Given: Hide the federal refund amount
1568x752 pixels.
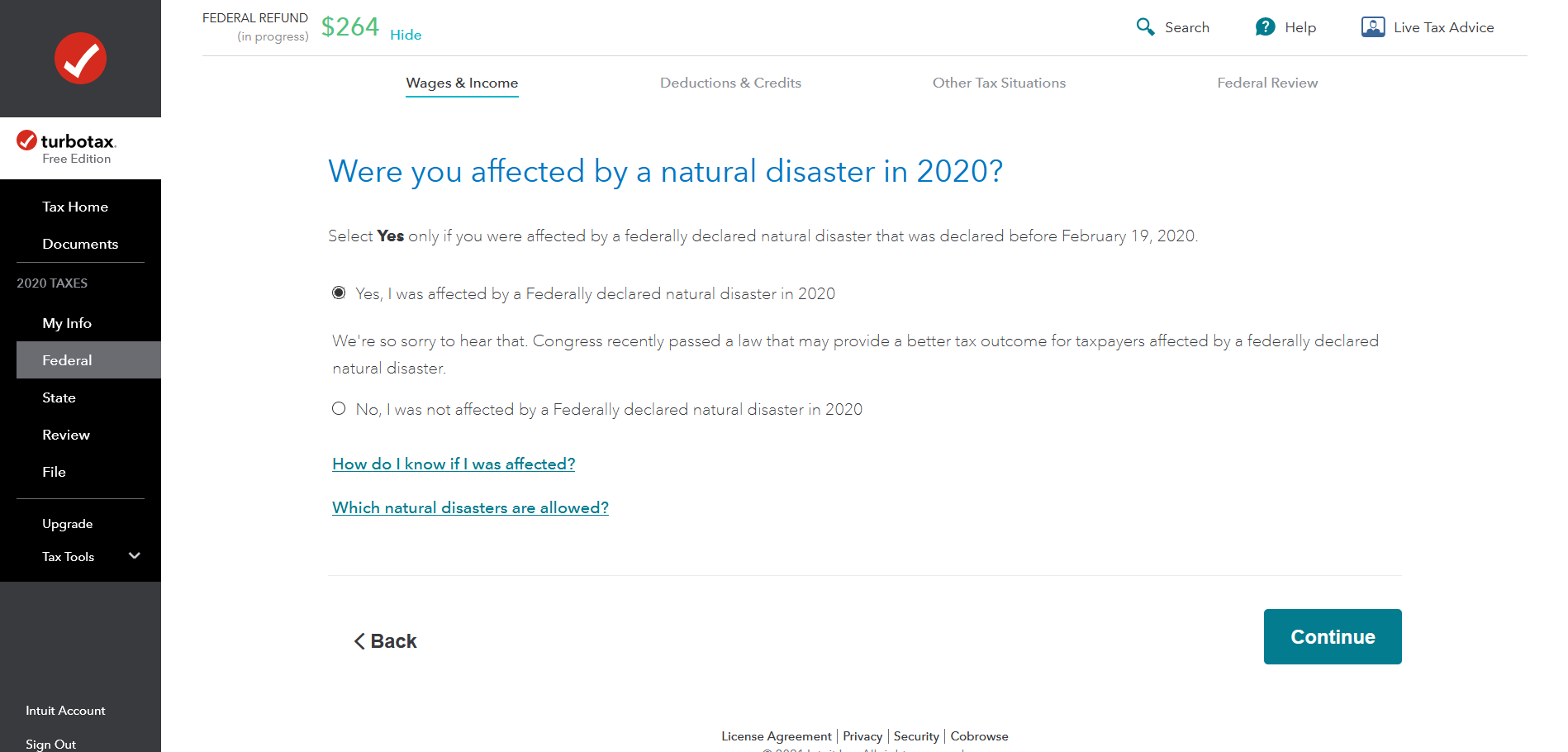Looking at the screenshot, I should pyautogui.click(x=406, y=35).
